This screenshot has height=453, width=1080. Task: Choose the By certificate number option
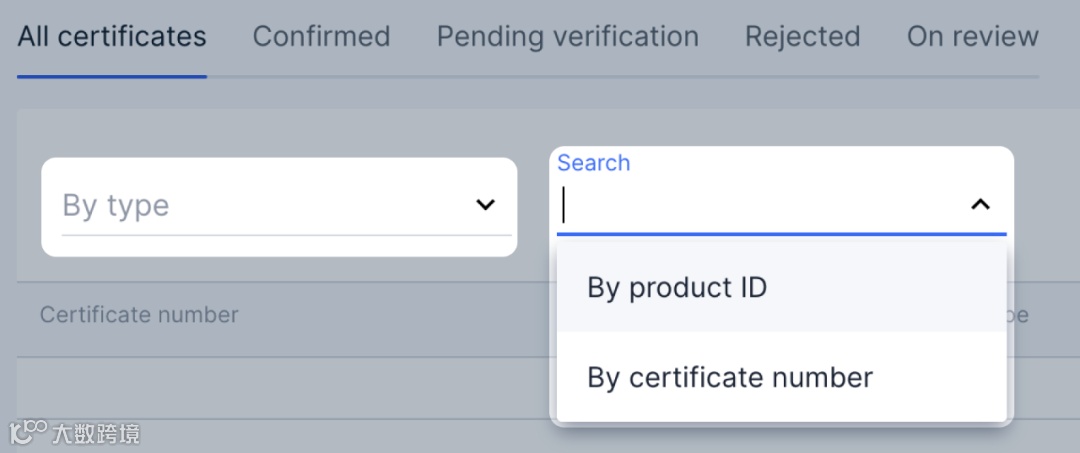pos(730,377)
